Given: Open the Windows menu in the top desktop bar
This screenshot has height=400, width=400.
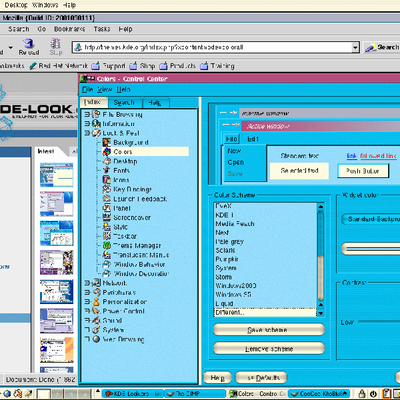Looking at the screenshot, I should pos(45,5).
